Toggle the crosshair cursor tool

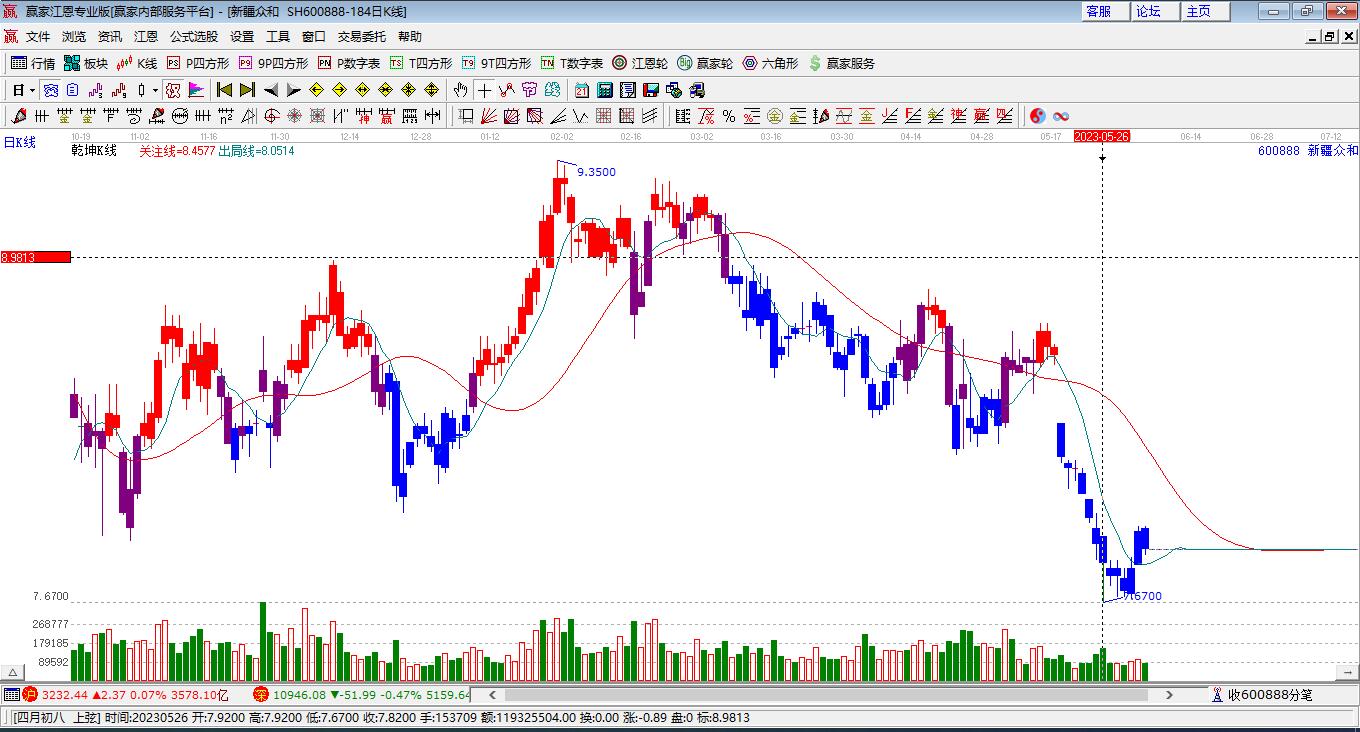point(484,90)
